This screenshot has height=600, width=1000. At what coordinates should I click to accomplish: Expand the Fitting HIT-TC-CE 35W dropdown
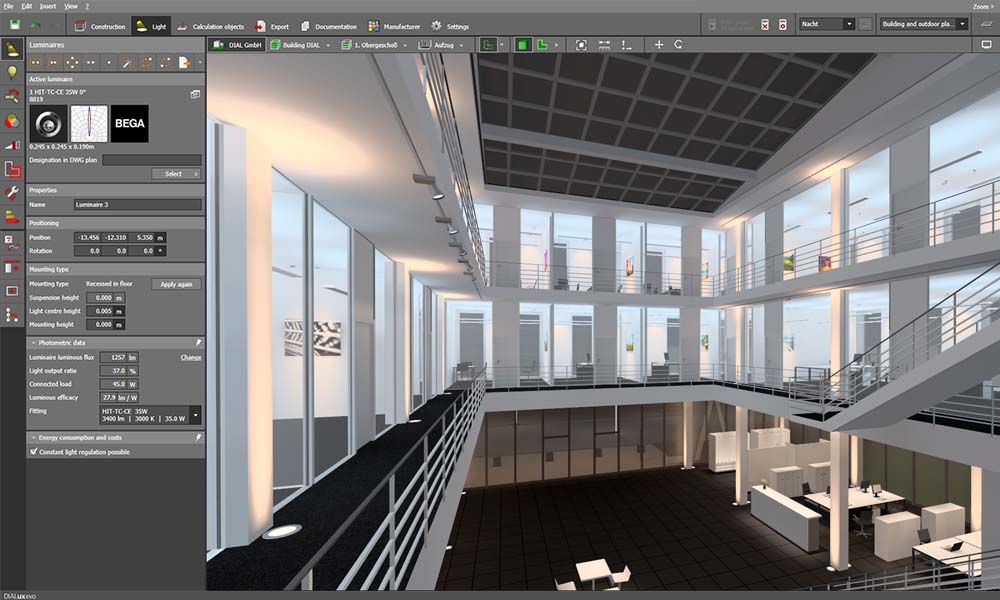195,415
